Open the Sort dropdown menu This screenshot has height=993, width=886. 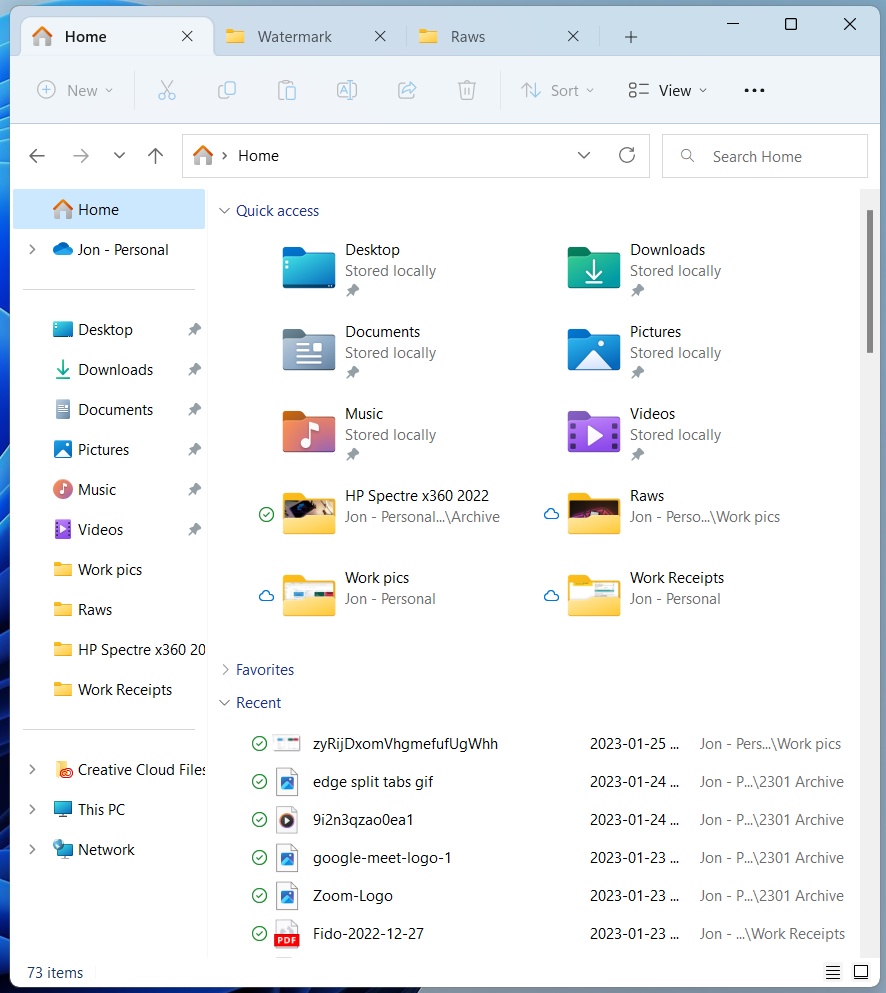click(x=557, y=90)
